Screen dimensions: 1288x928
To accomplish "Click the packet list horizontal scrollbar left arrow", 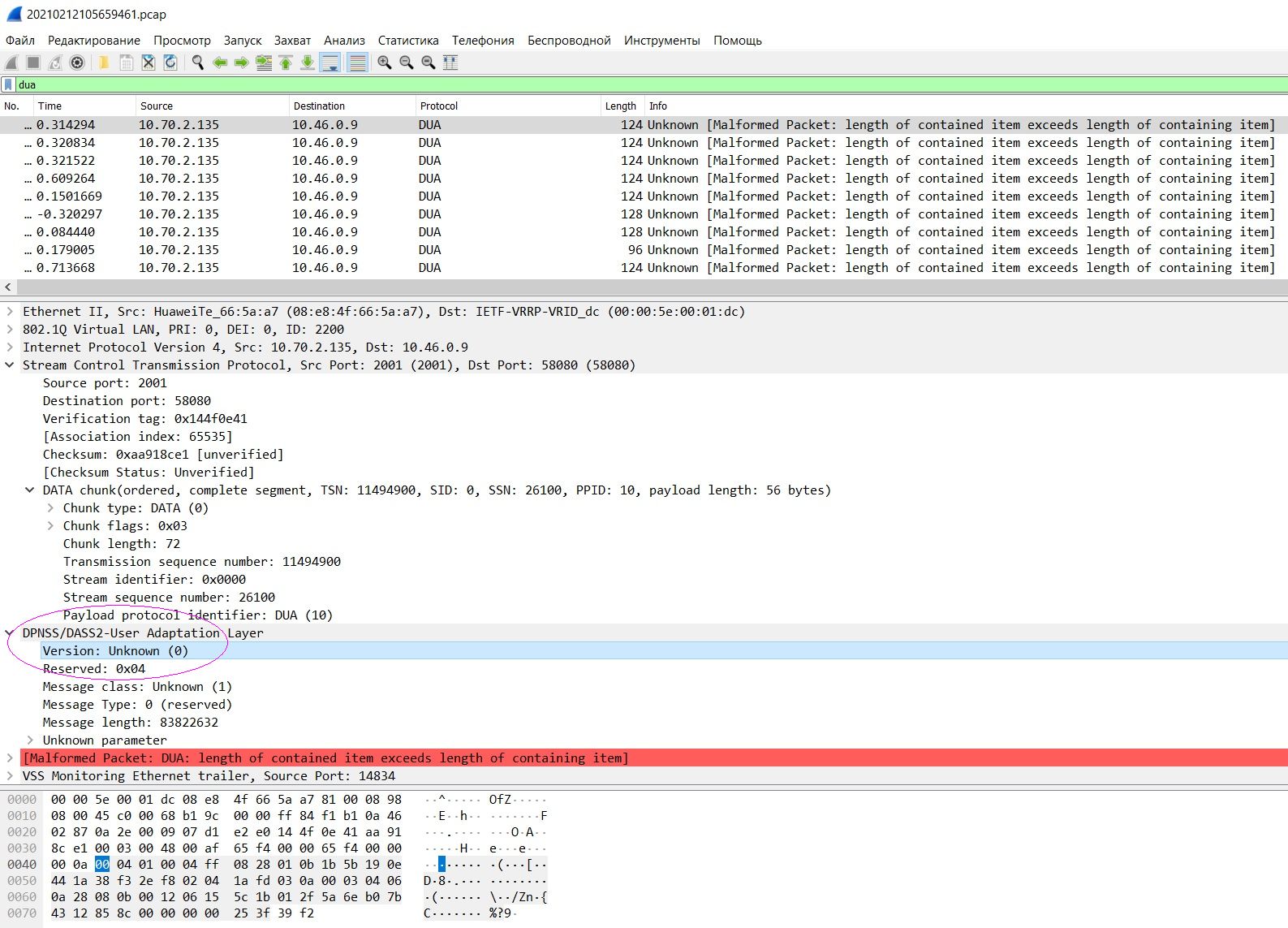I will (8, 287).
